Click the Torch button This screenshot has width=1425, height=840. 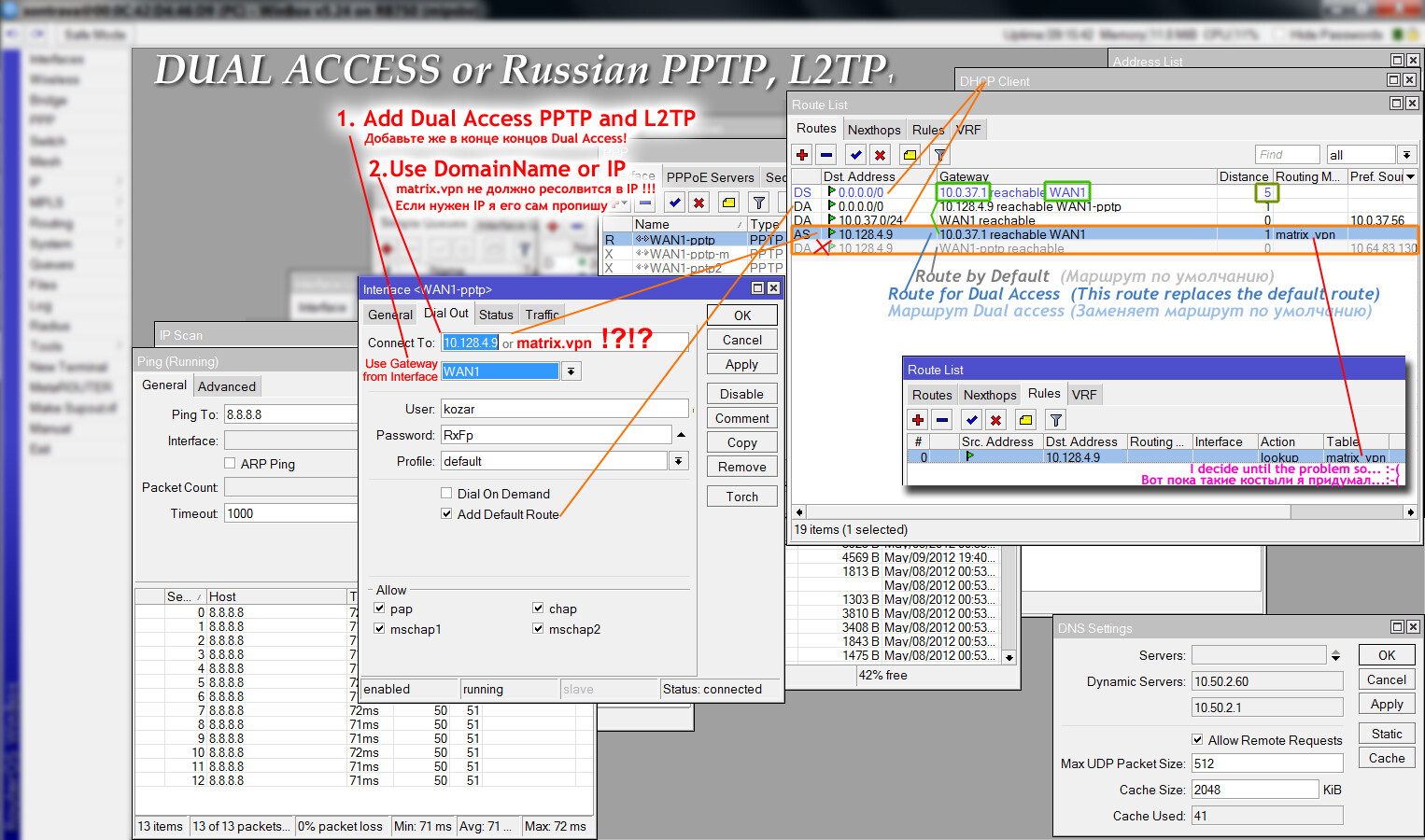click(x=741, y=496)
